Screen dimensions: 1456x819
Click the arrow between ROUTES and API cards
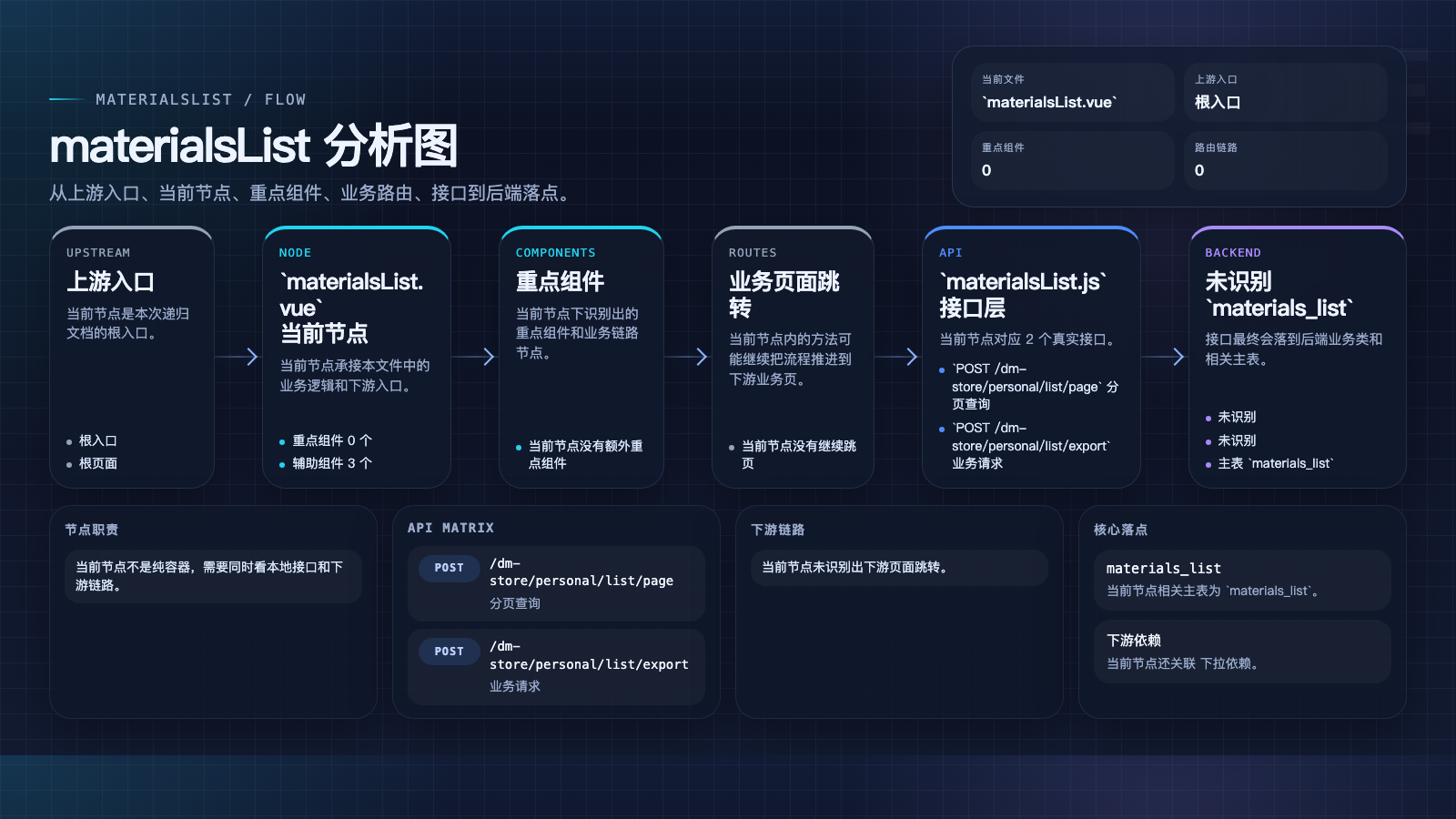coord(898,357)
